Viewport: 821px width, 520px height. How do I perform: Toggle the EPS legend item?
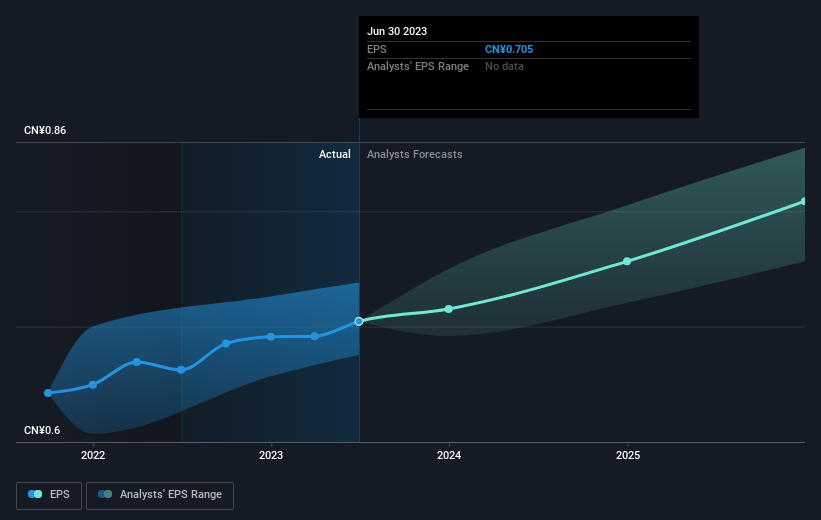click(x=49, y=495)
